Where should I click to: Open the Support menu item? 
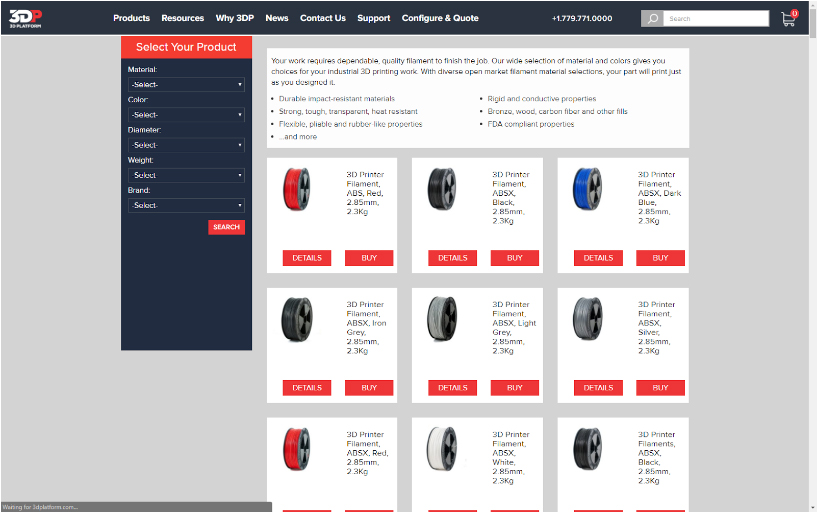(374, 18)
